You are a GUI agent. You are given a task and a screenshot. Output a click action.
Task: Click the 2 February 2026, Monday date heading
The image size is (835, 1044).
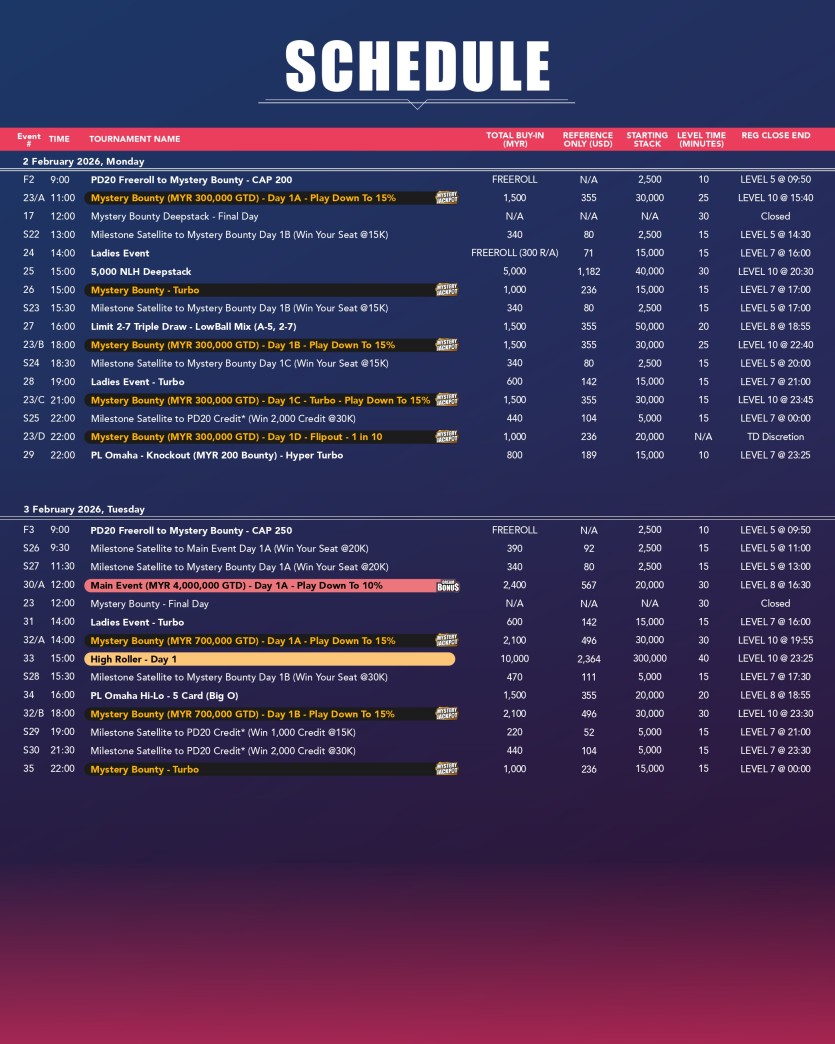point(84,161)
